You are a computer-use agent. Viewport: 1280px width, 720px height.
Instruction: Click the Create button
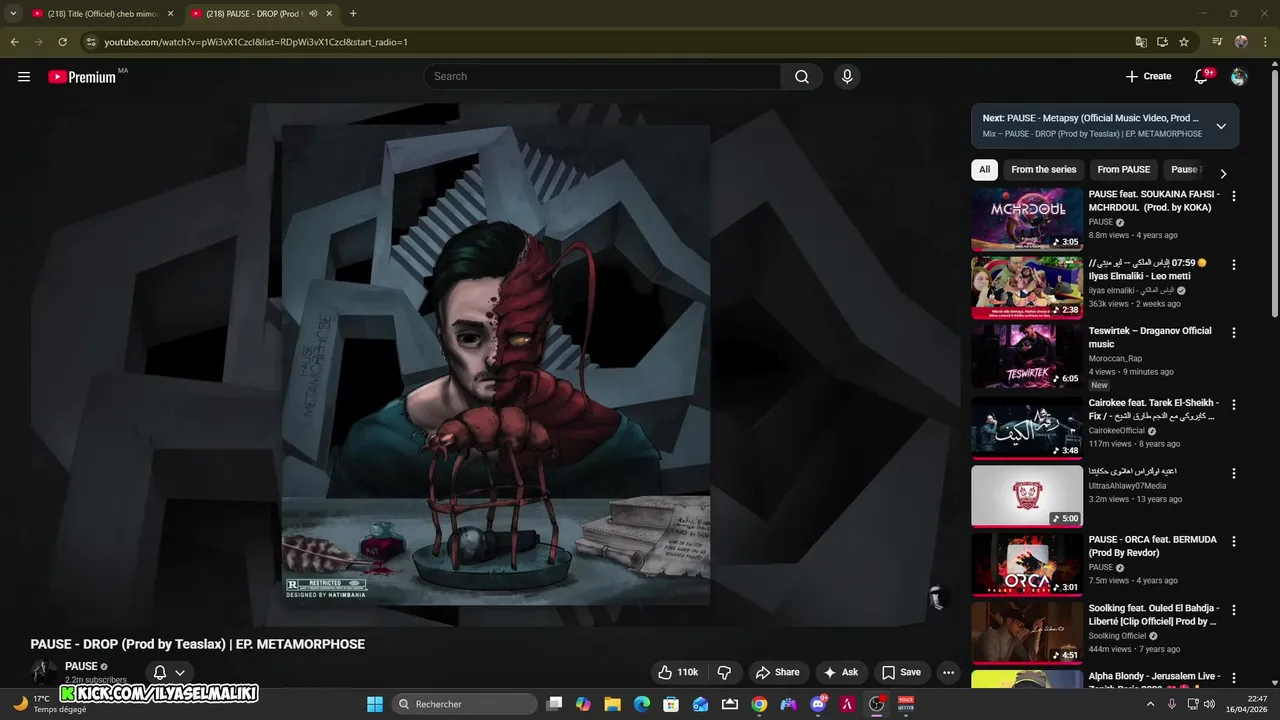[x=1148, y=77]
